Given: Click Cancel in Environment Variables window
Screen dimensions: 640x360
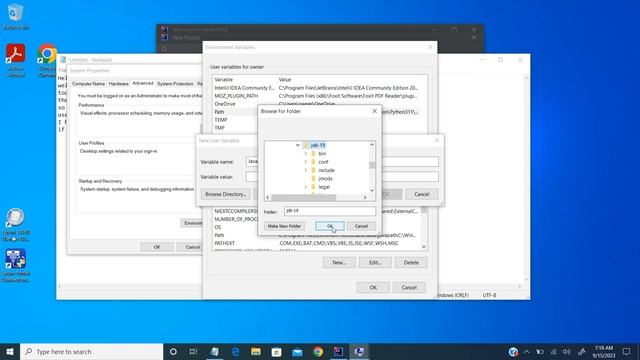Looking at the screenshot, I should coord(409,288).
